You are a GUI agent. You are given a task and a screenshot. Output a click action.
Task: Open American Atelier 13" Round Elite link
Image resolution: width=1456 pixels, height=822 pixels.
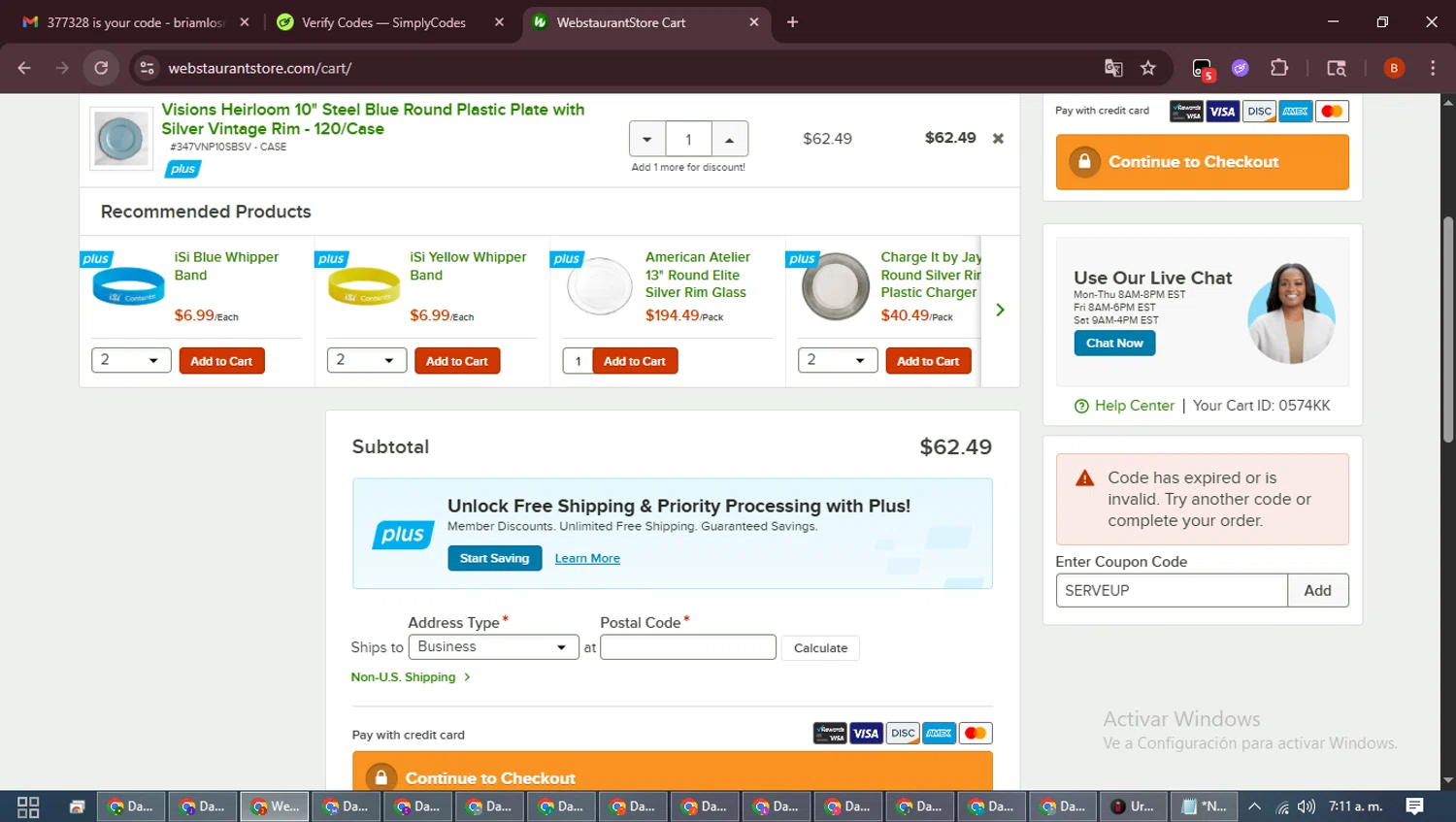point(698,275)
